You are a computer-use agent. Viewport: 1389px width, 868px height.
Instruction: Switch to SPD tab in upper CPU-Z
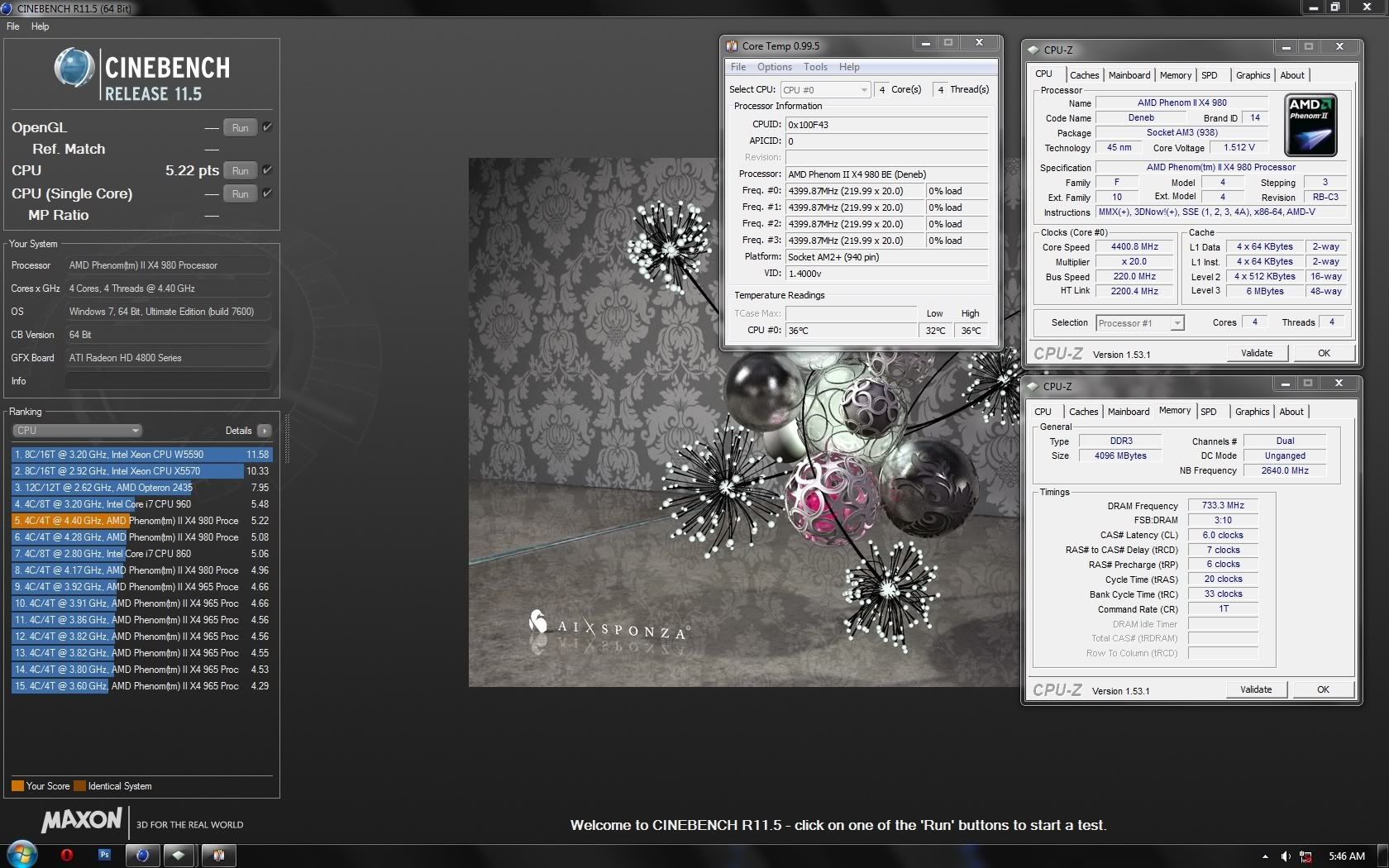pos(1210,75)
